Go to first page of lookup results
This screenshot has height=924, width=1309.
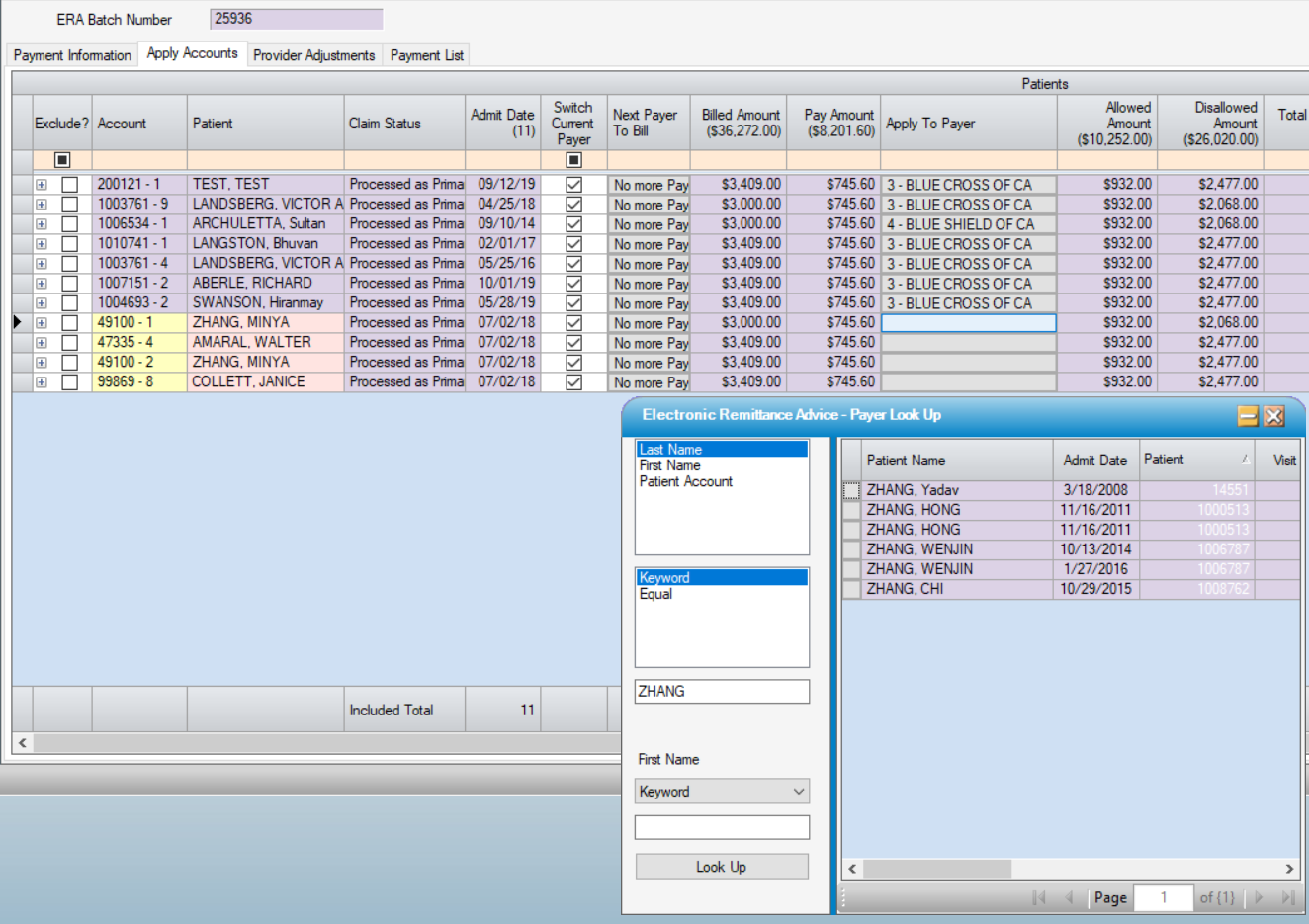pos(1038,897)
